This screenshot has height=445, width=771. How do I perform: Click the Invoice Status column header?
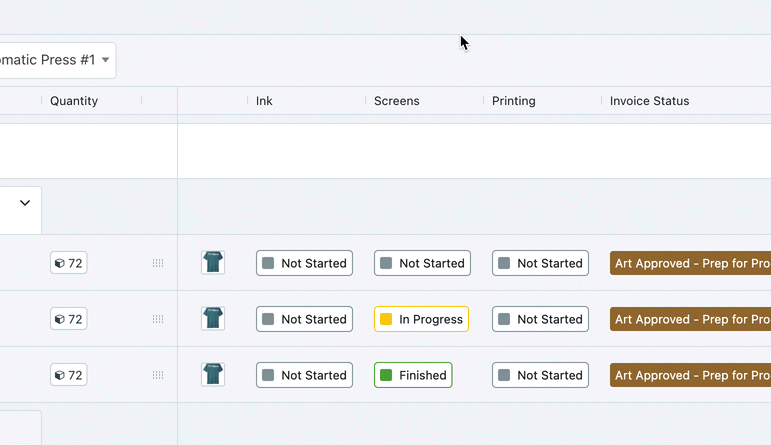(x=650, y=101)
